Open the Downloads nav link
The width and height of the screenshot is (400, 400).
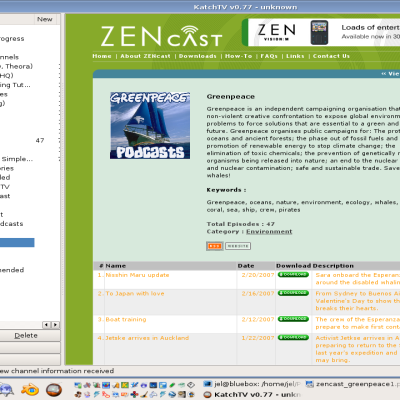pyautogui.click(x=198, y=56)
